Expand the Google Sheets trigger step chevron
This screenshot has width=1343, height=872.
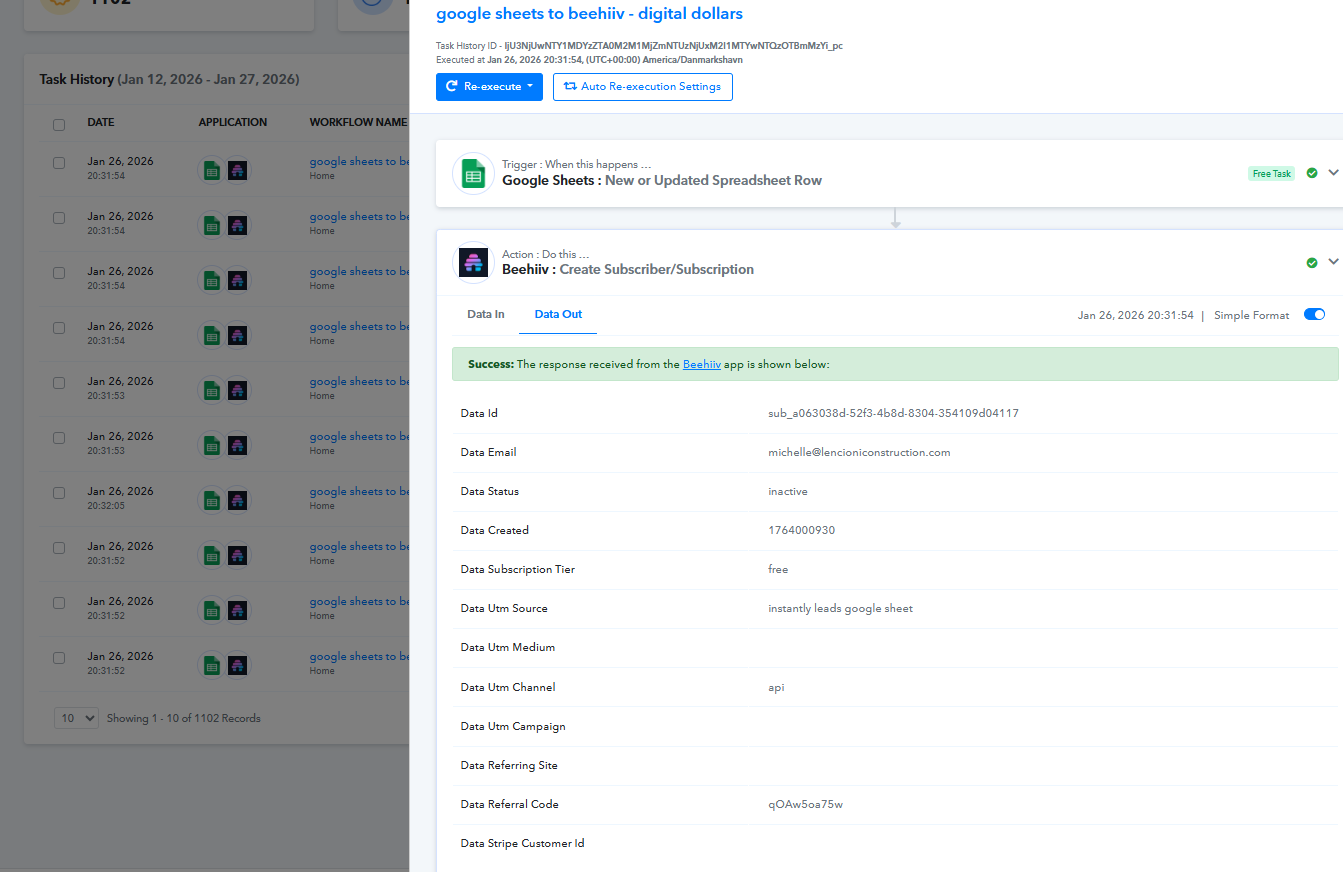[x=1333, y=173]
